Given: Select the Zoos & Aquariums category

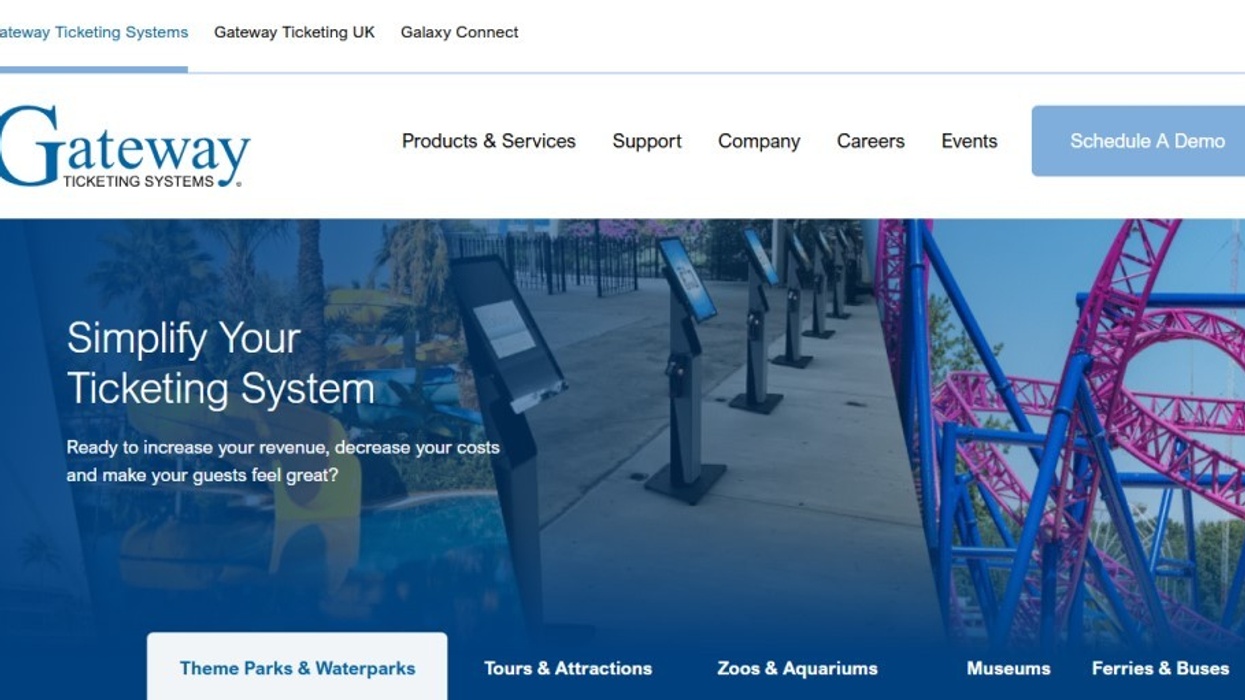Looking at the screenshot, I should click(797, 668).
